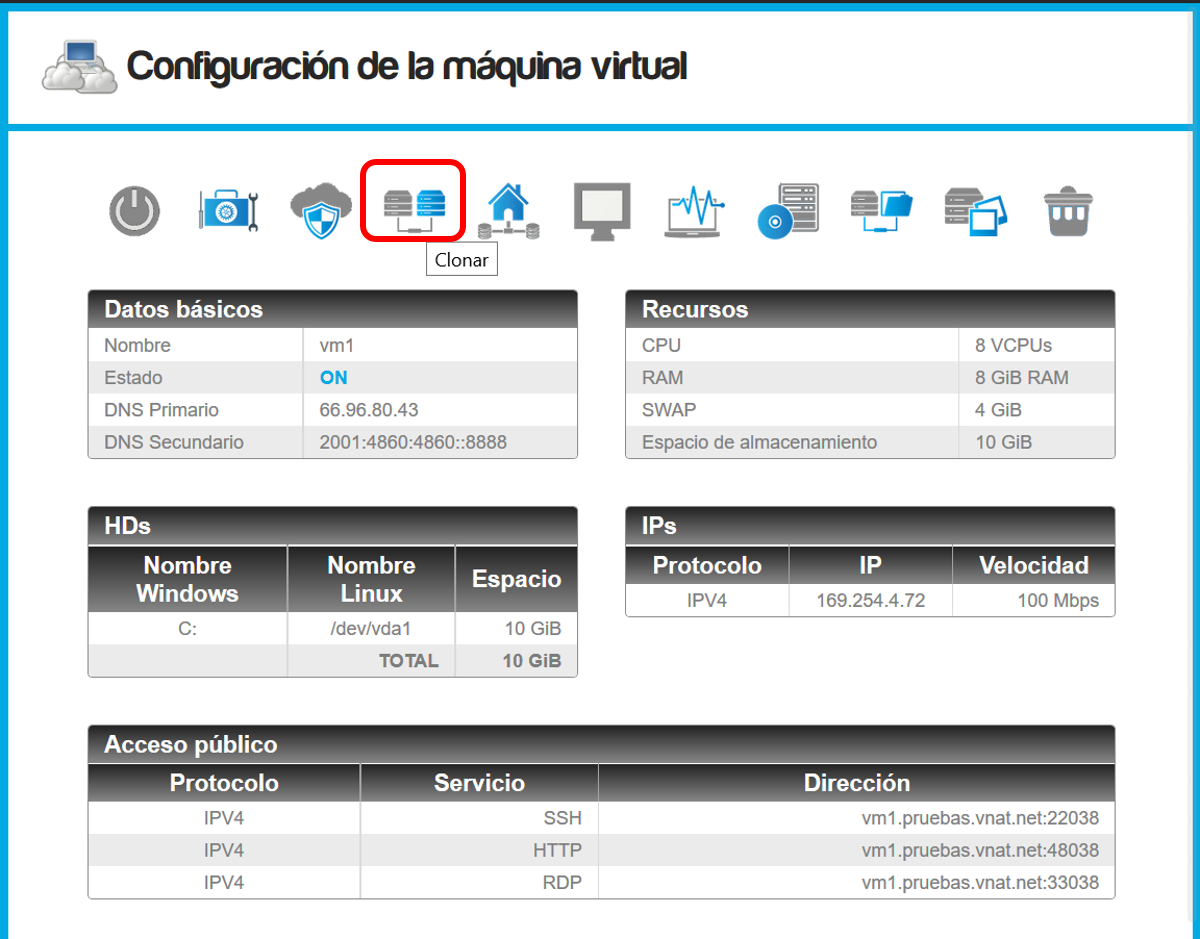Click the 8 GiB RAM value

1022,378
